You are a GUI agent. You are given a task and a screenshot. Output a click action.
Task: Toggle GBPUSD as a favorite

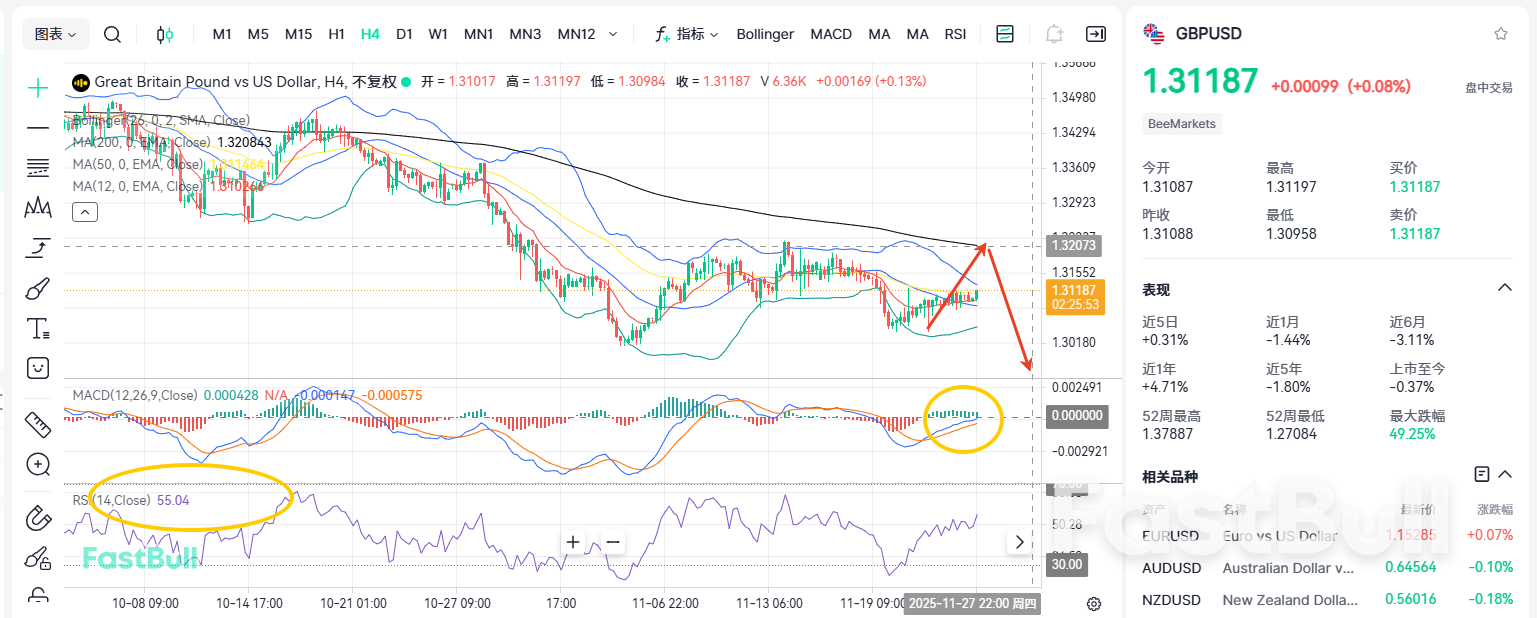(1500, 33)
